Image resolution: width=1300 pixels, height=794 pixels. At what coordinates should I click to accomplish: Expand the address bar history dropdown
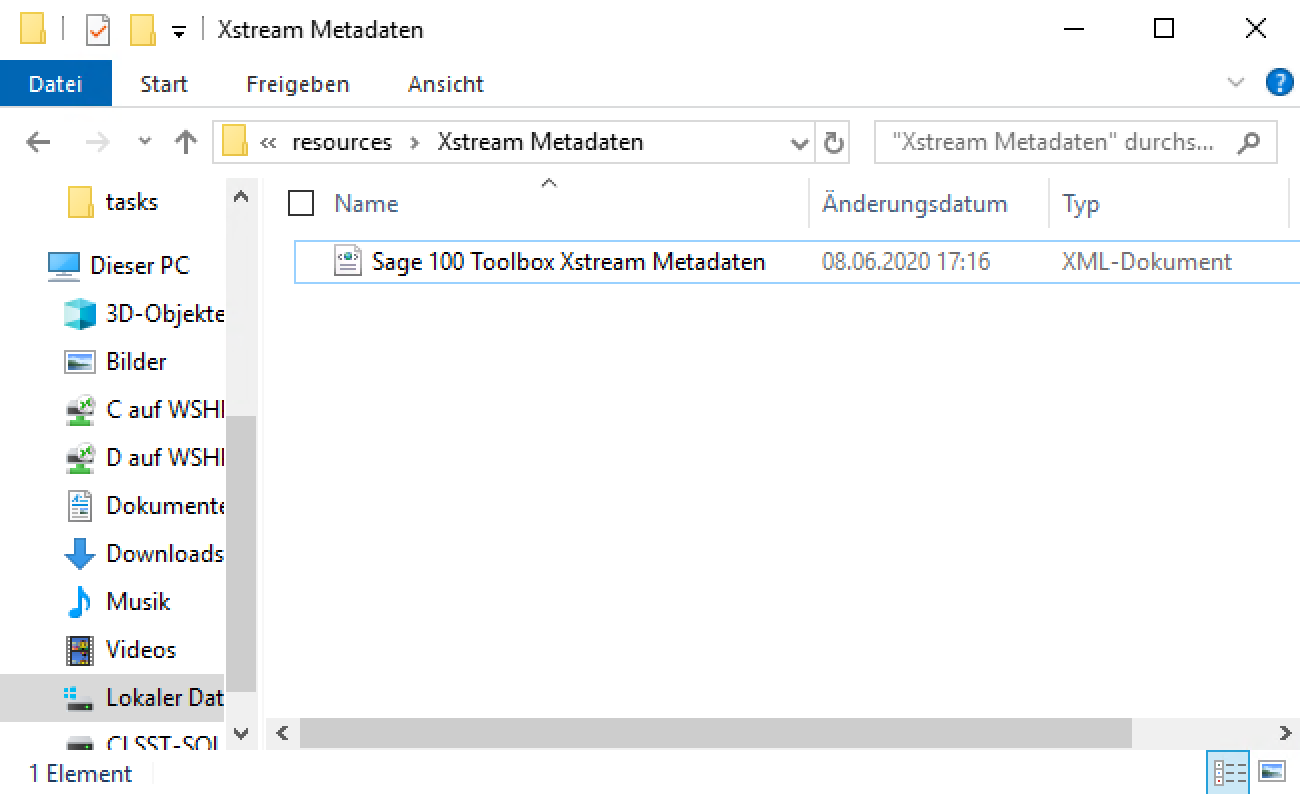tap(799, 143)
